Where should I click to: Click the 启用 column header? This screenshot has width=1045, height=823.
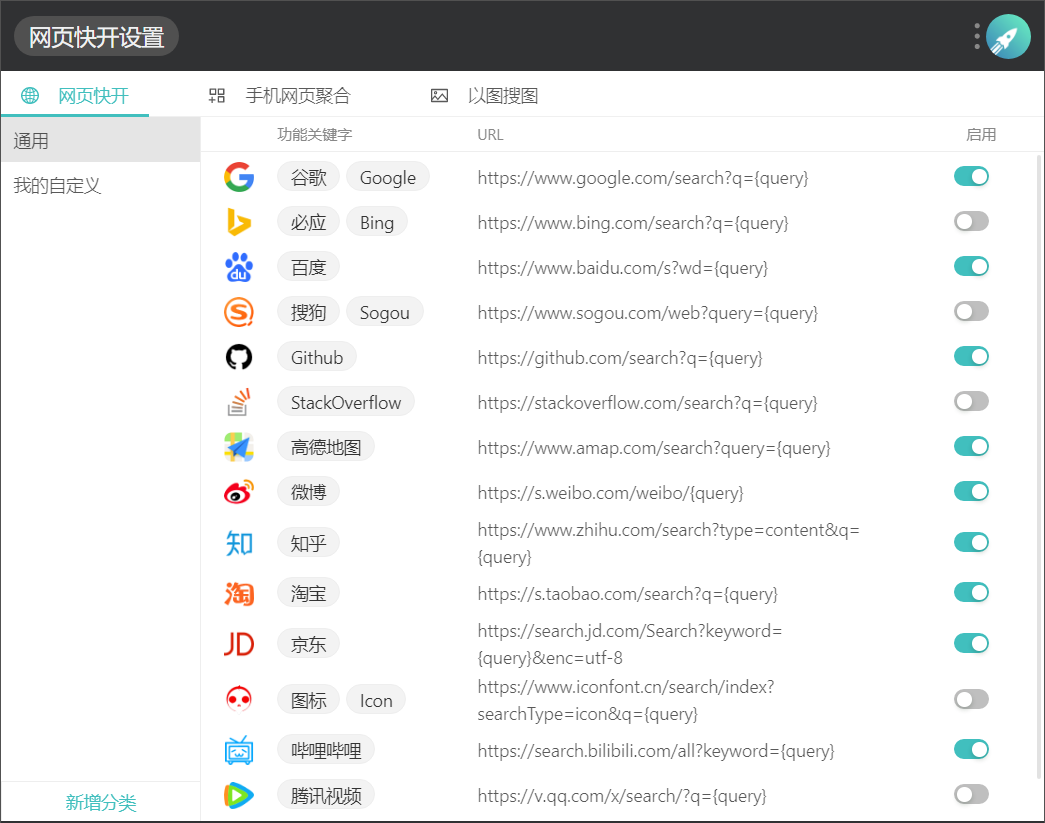click(981, 135)
